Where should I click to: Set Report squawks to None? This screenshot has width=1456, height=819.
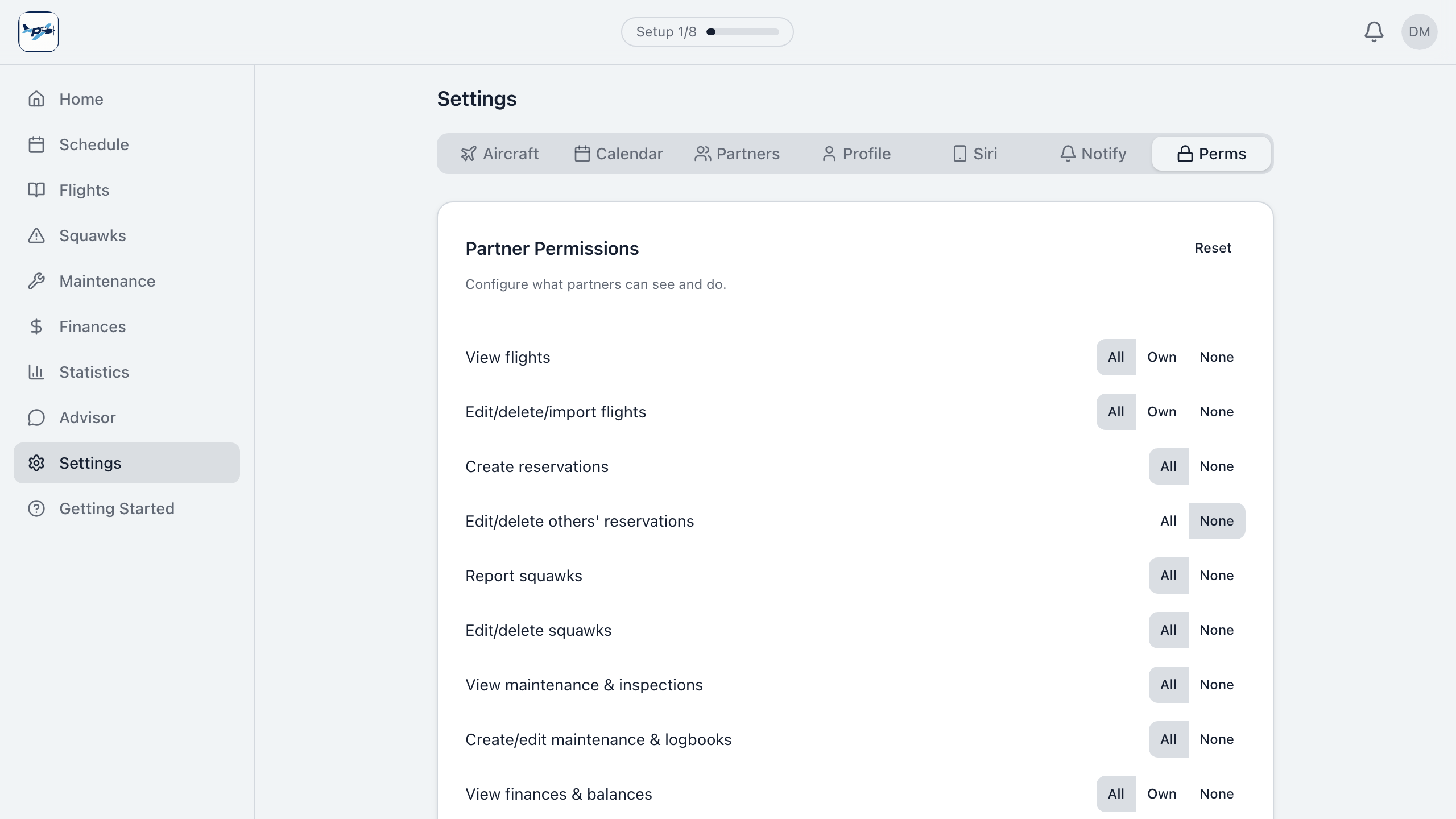(x=1217, y=576)
